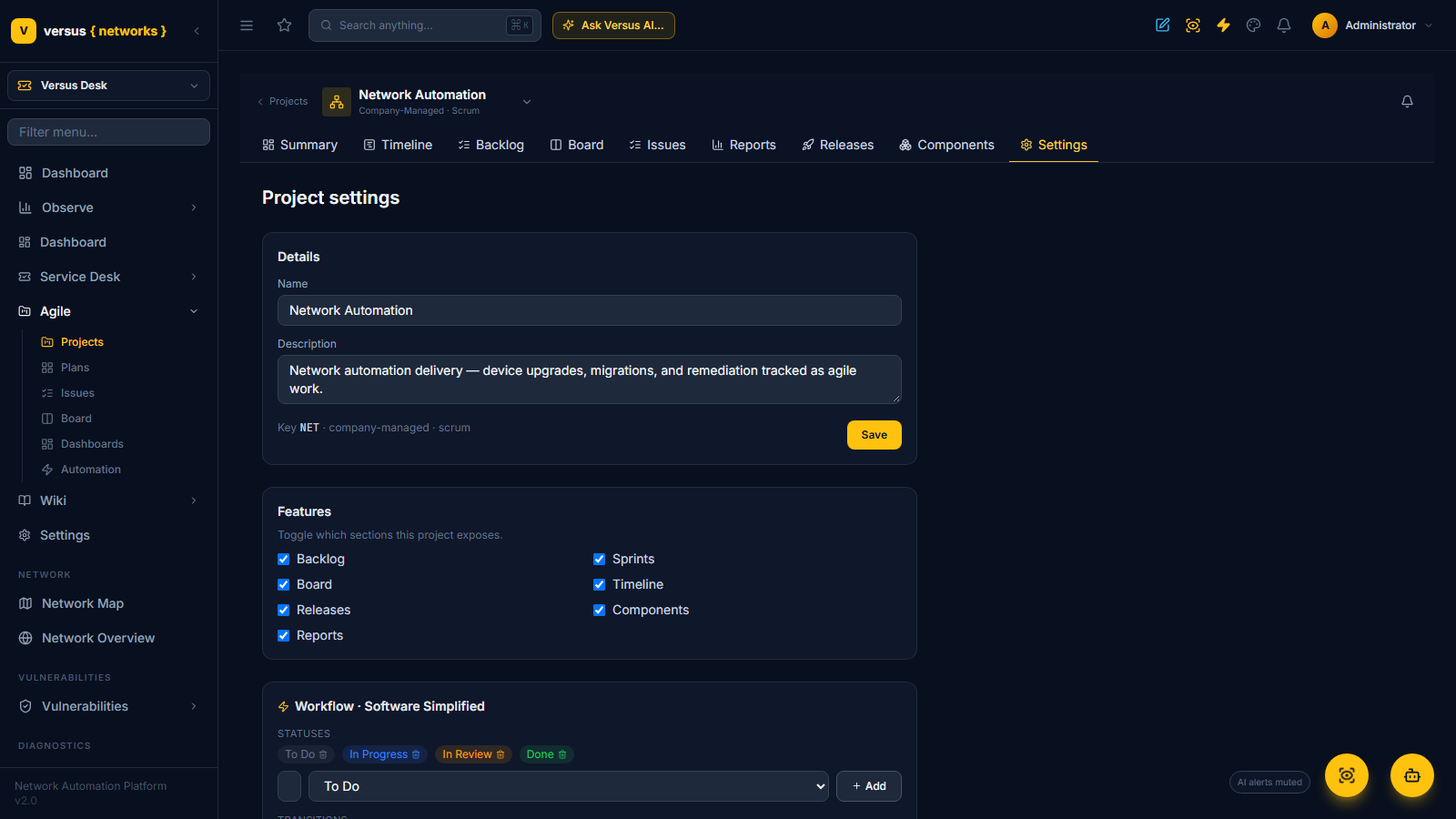Viewport: 1456px width, 819px height.
Task: Uncheck the Releases feature
Action: coord(284,610)
